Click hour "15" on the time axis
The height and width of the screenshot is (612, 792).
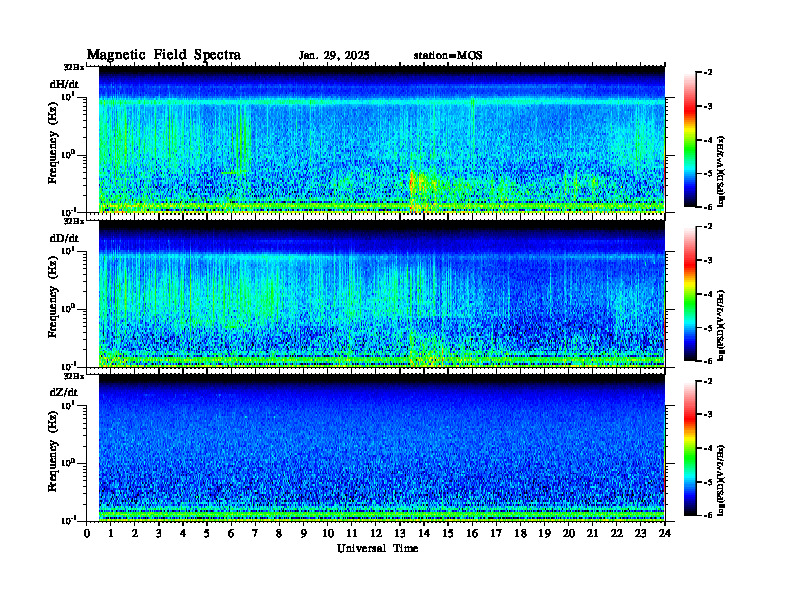448,534
